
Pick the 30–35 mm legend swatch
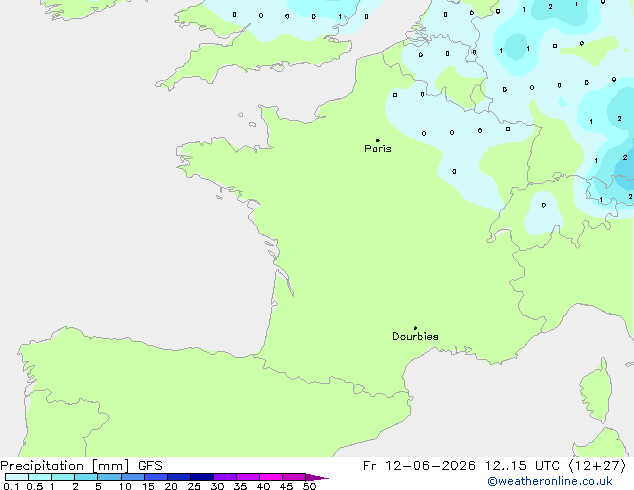click(225, 477)
